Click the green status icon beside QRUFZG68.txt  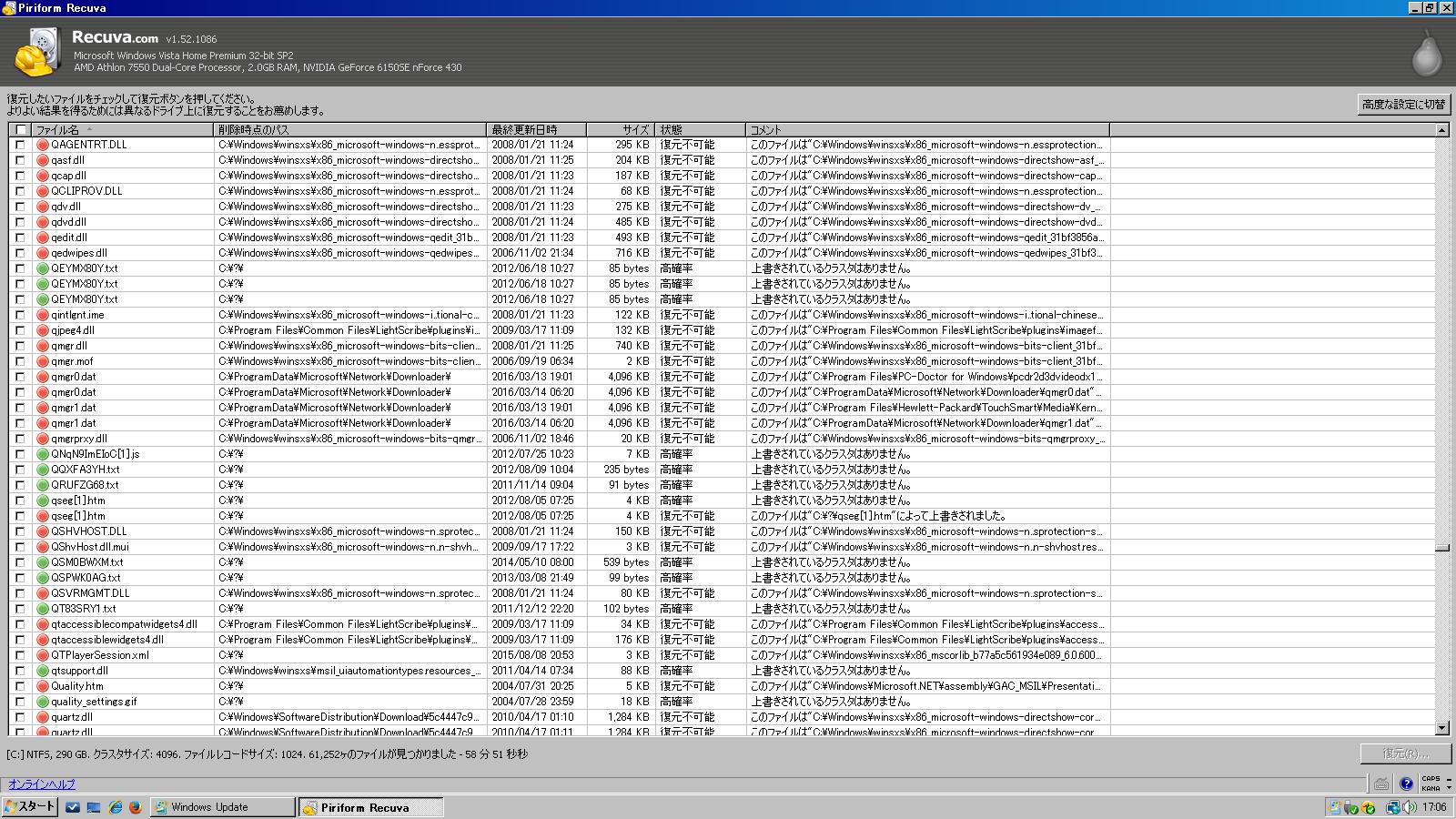pos(43,485)
